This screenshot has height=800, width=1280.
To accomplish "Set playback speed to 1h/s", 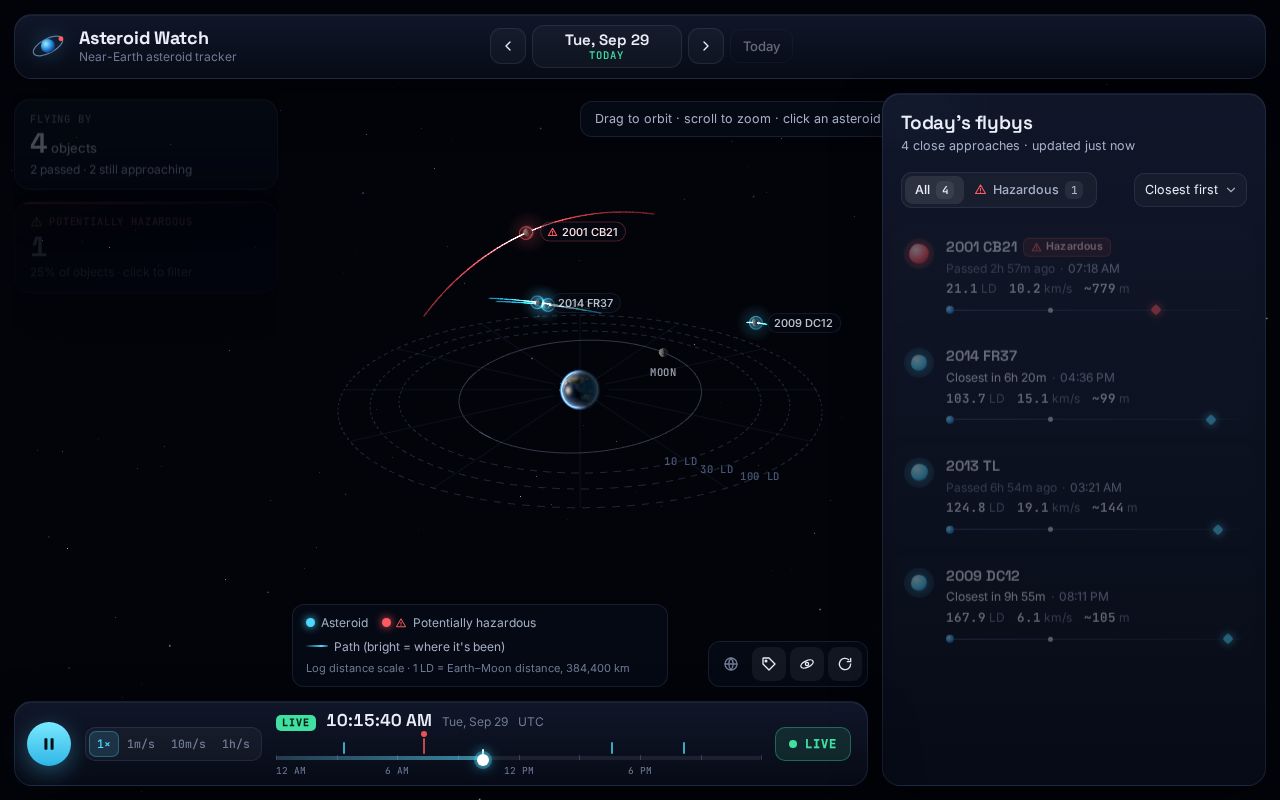I will click(x=236, y=744).
